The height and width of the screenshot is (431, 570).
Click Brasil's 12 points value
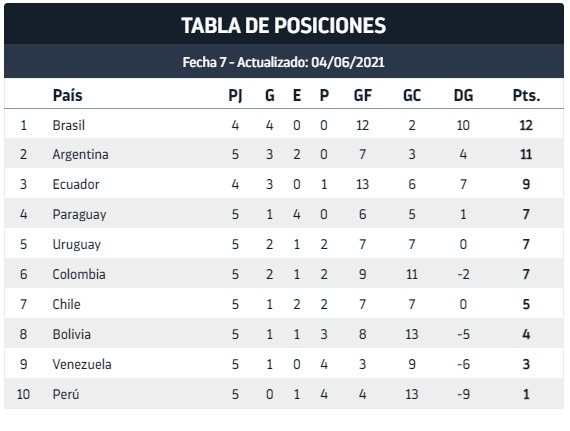(526, 125)
